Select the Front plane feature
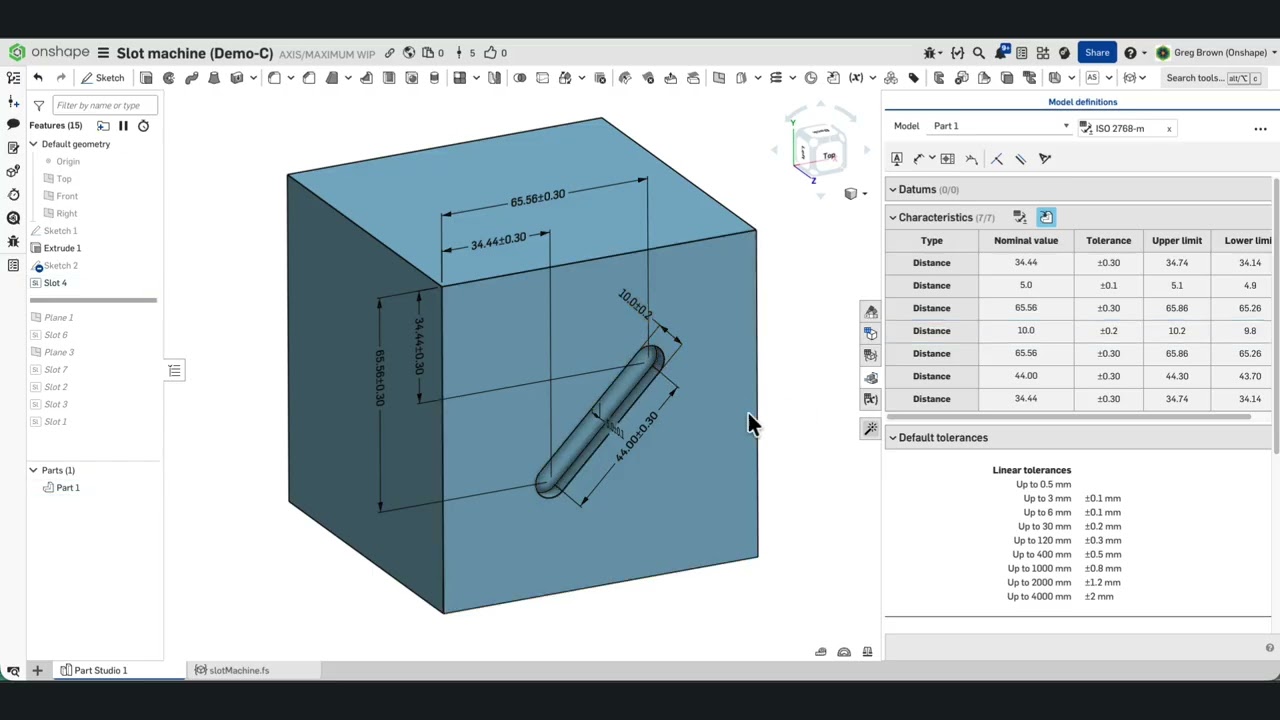Viewport: 1280px width, 720px height. (x=66, y=196)
